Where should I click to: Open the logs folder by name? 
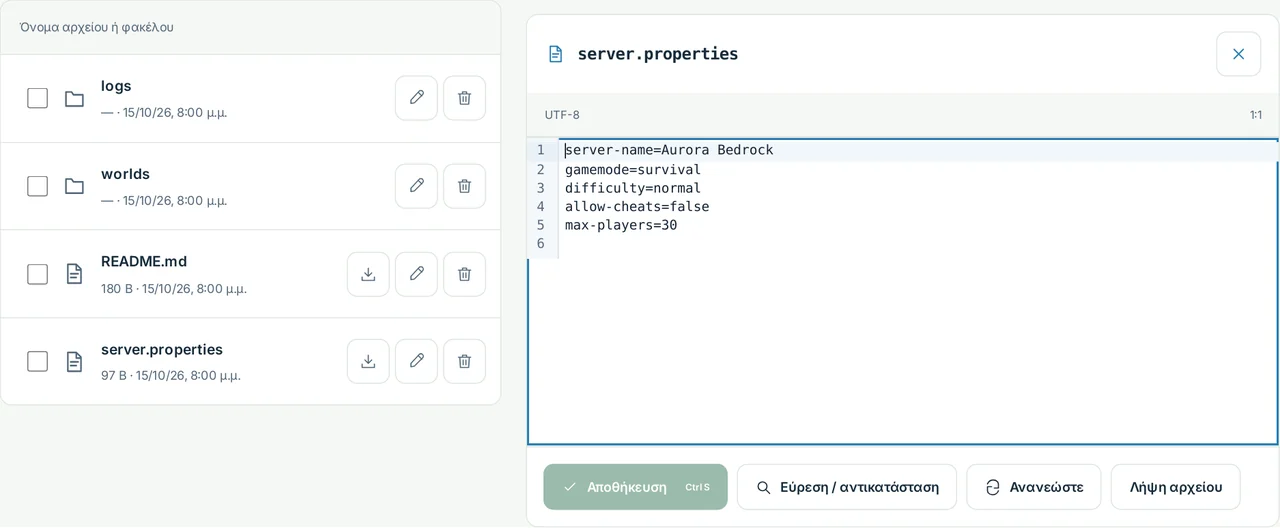(x=116, y=86)
